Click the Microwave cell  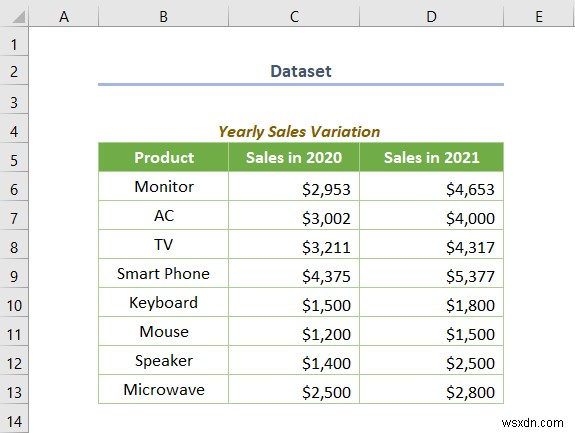click(164, 390)
